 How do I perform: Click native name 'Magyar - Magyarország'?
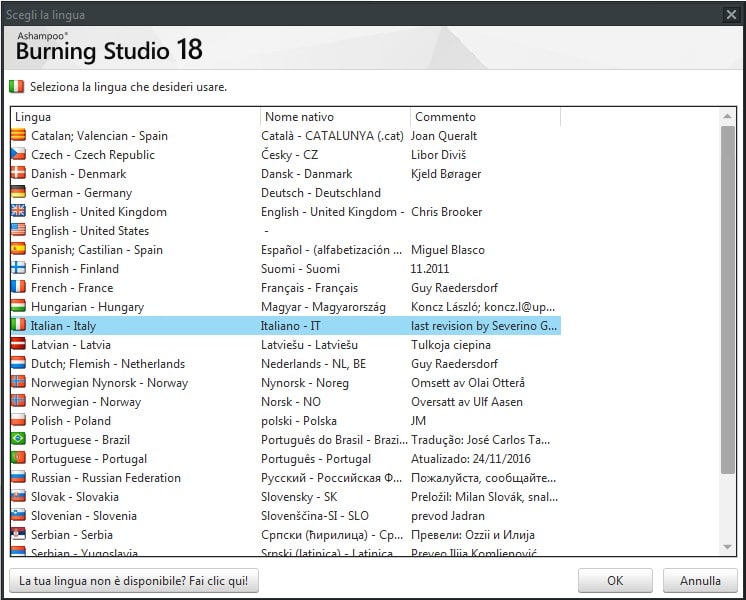click(x=323, y=307)
